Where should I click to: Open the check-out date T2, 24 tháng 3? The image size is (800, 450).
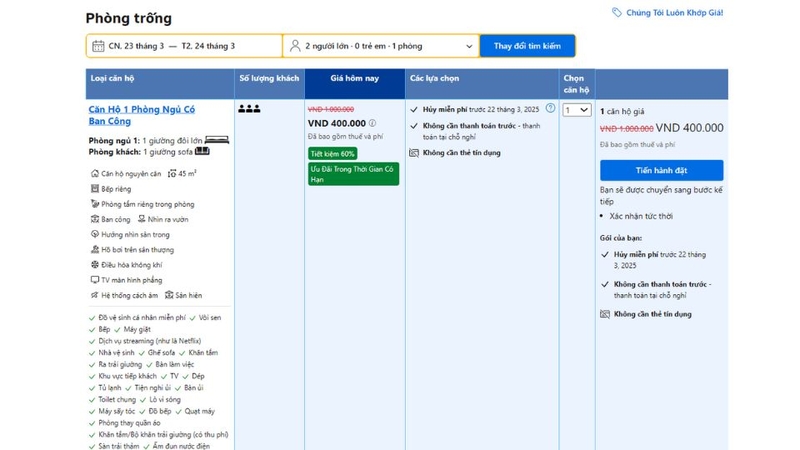pyautogui.click(x=208, y=46)
